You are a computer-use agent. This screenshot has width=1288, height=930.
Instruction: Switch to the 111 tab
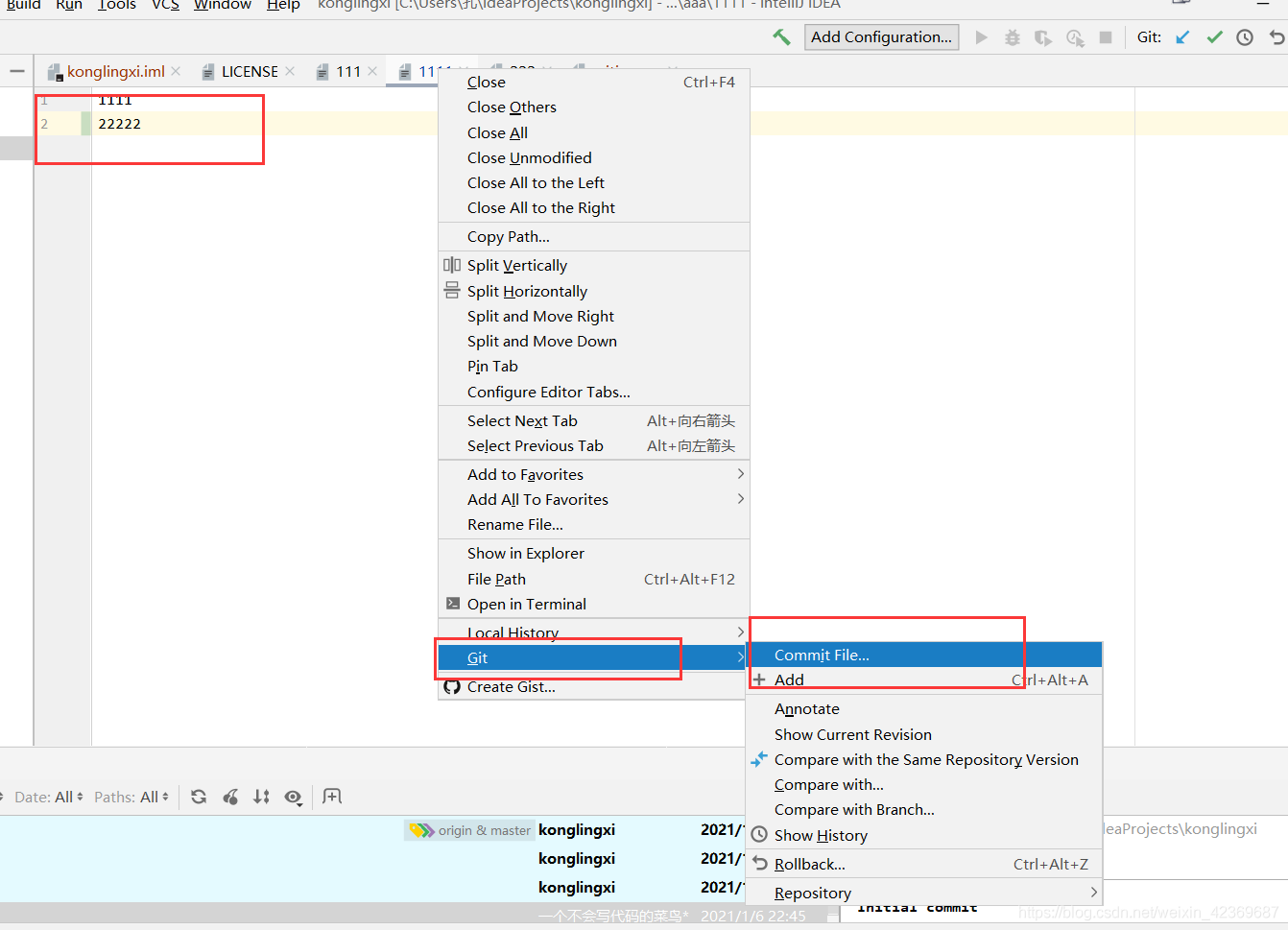(347, 71)
